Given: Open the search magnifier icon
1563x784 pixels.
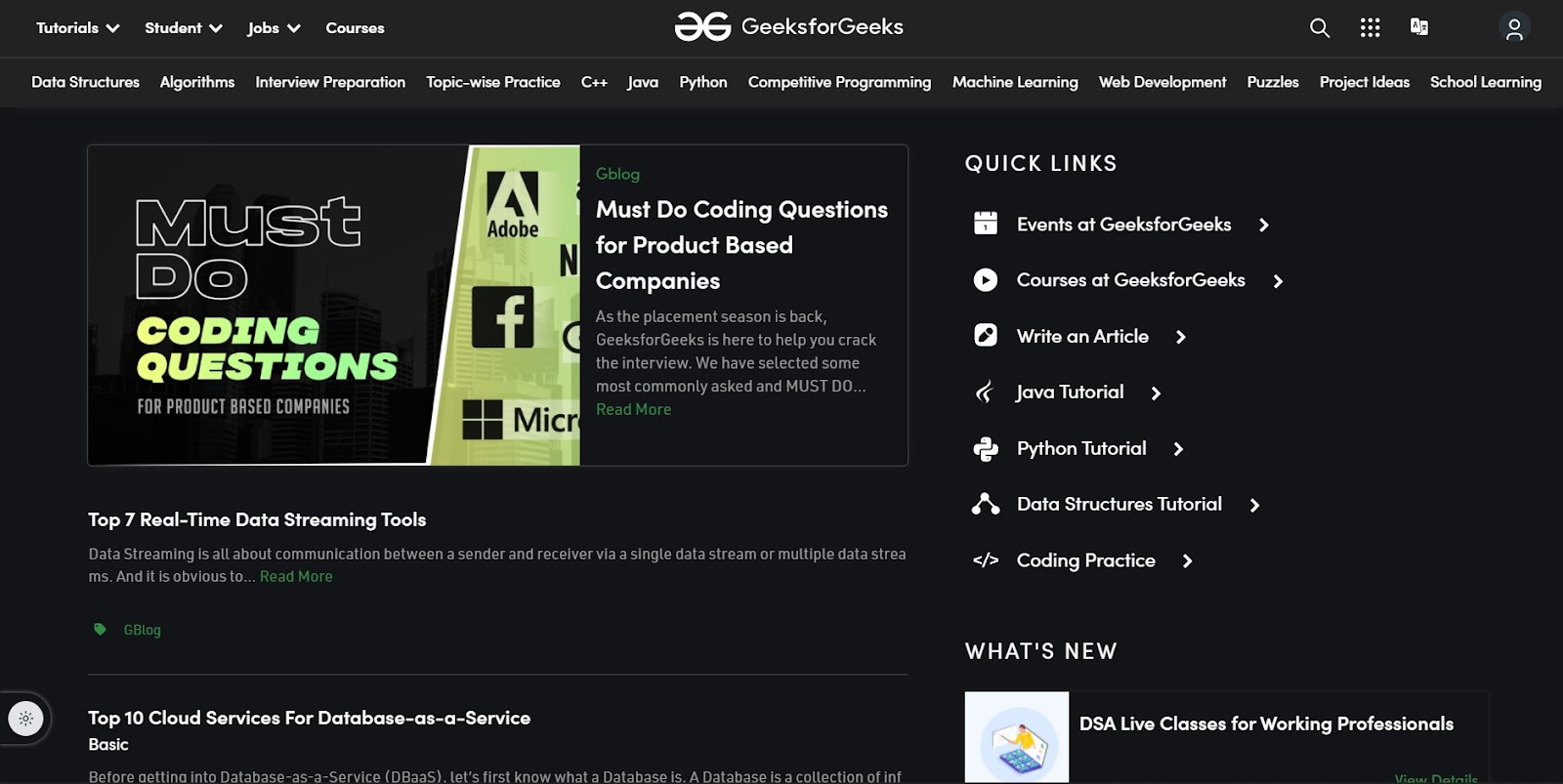Looking at the screenshot, I should pos(1320,28).
